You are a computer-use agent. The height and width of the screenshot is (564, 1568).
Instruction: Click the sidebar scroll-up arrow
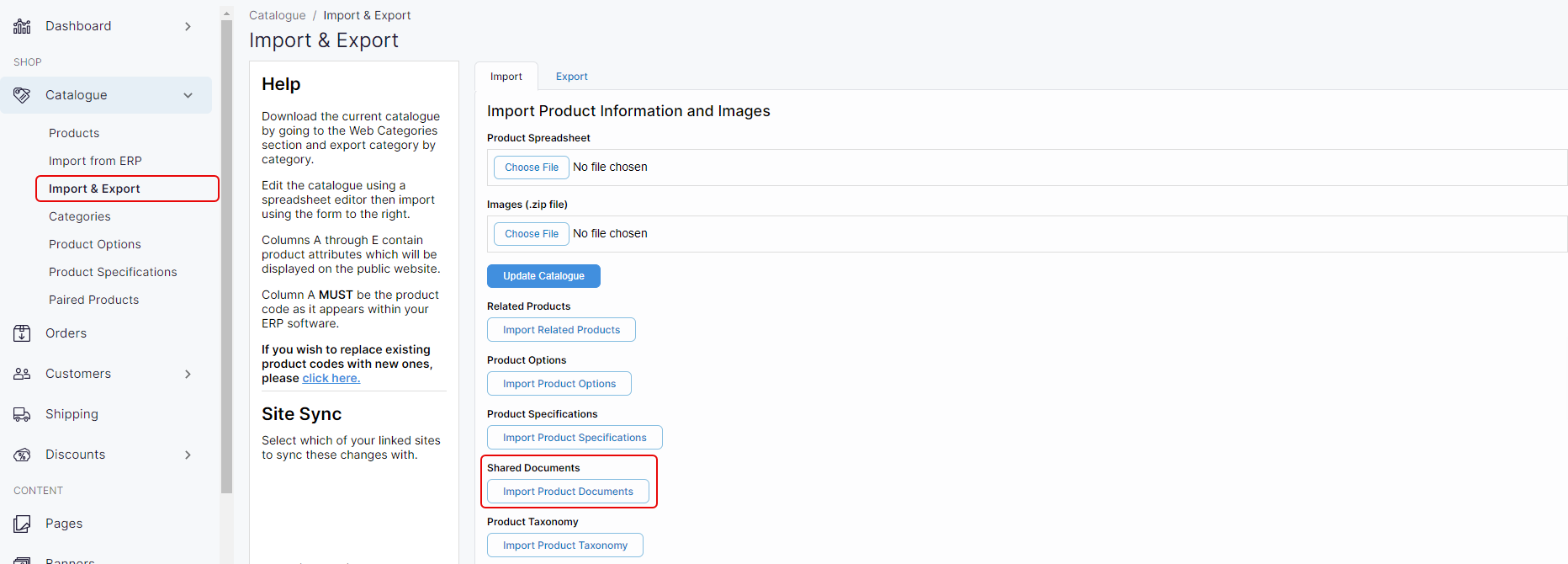226,13
